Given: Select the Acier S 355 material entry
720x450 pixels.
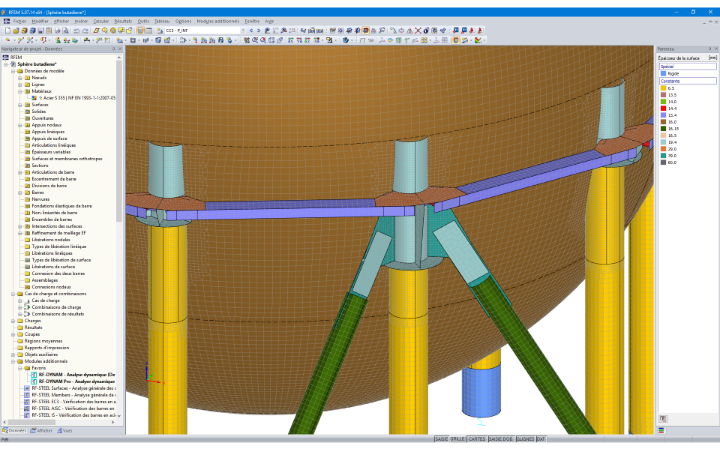Looking at the screenshot, I should pos(77,98).
